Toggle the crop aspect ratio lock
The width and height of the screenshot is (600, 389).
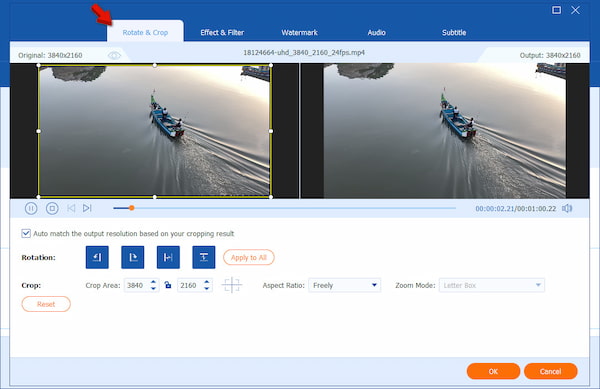[x=168, y=285]
